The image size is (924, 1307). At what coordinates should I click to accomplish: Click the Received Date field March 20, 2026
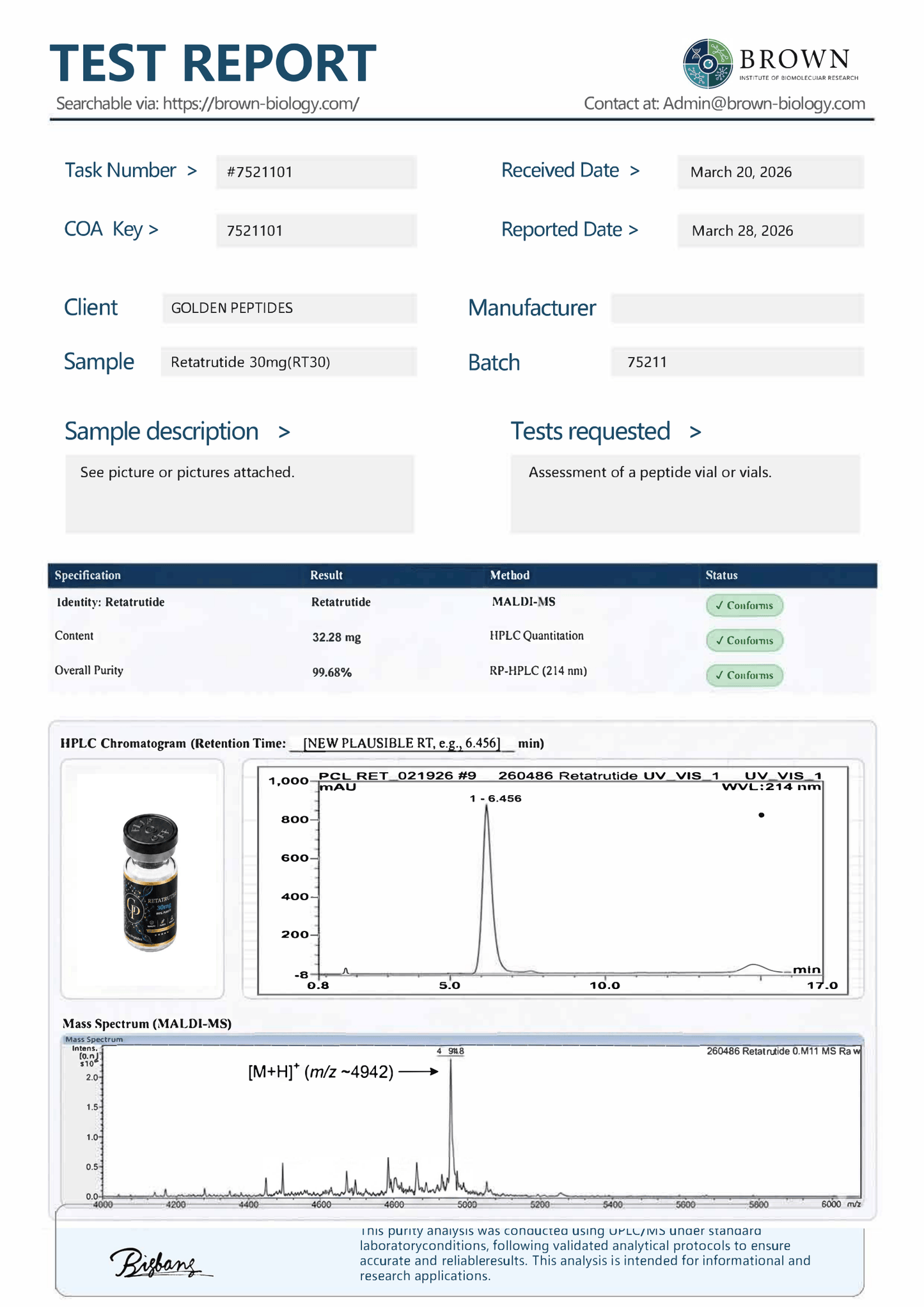click(x=771, y=172)
